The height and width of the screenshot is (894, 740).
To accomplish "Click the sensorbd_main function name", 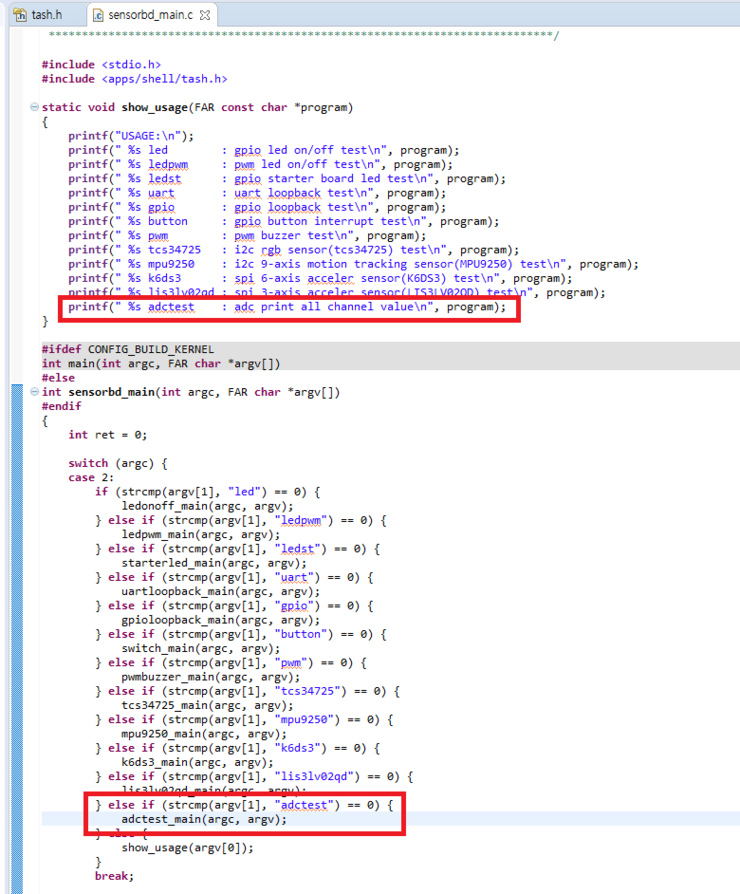I will click(111, 392).
